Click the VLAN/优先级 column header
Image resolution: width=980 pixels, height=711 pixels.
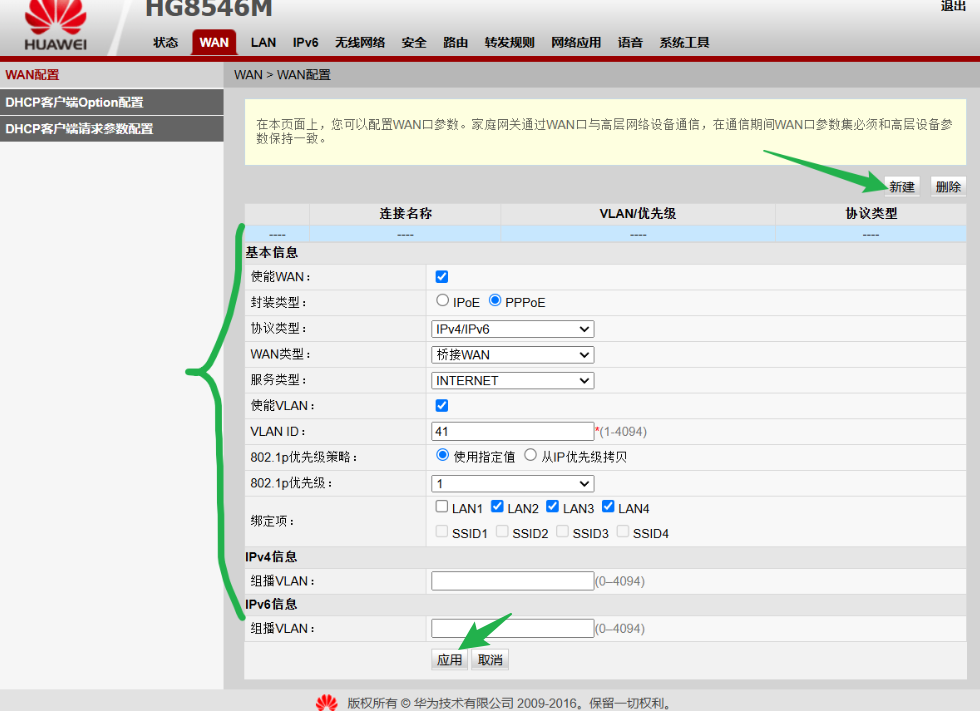click(638, 214)
